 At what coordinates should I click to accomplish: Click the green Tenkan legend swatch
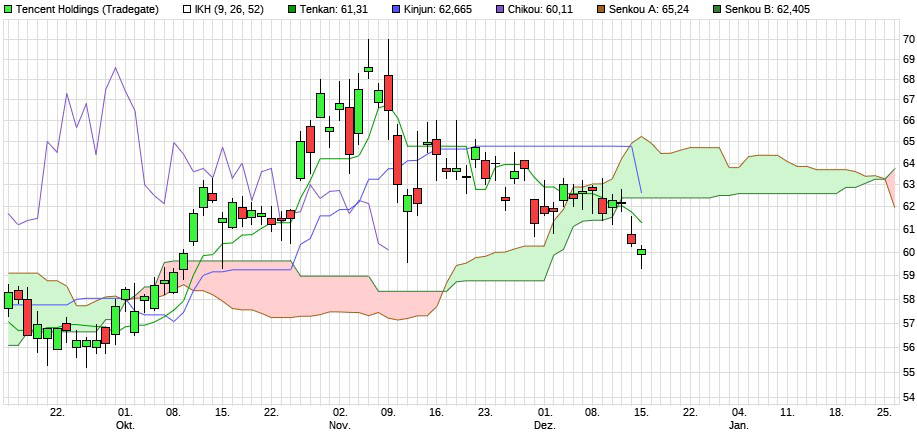pyautogui.click(x=292, y=9)
